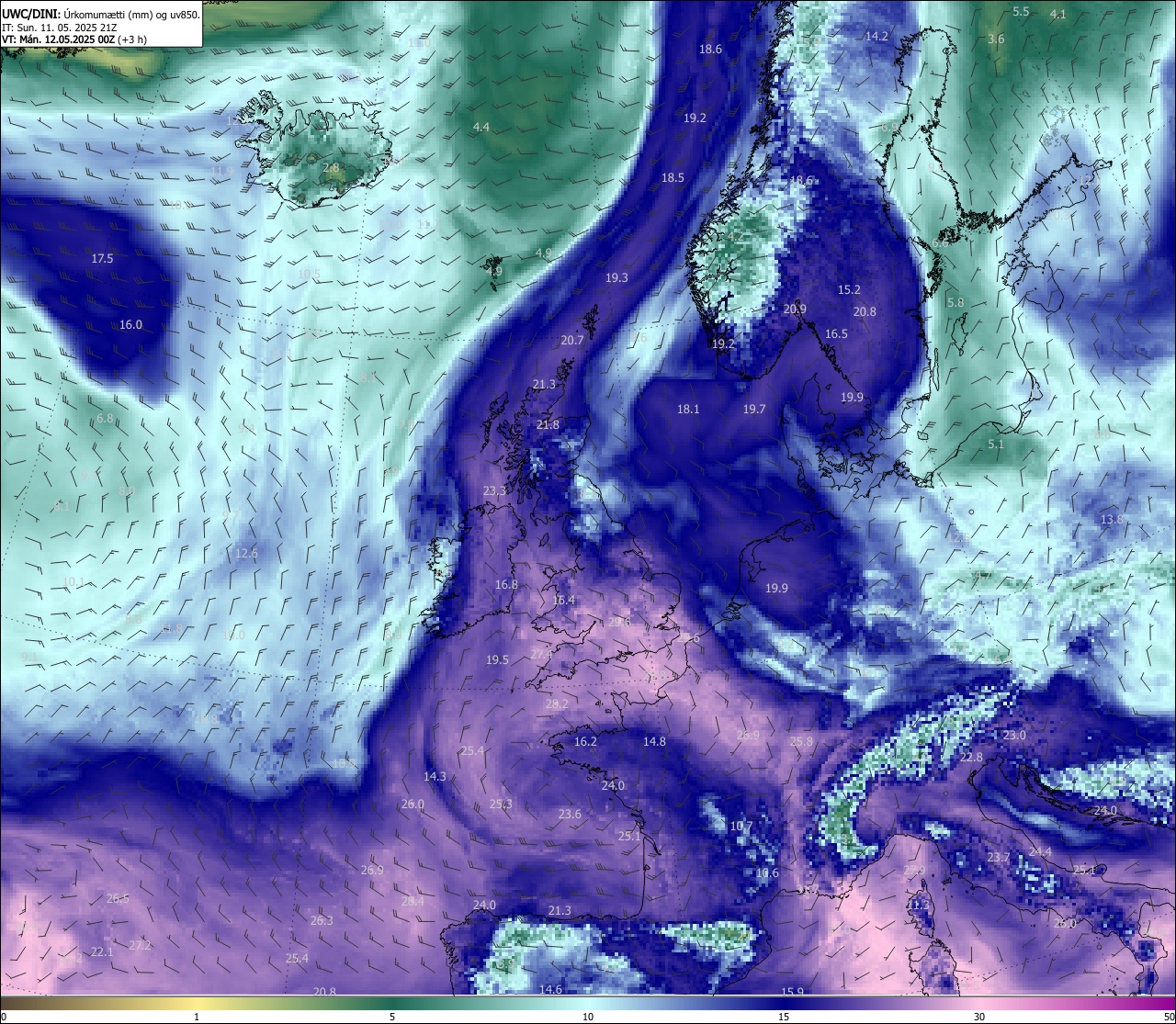Select the 27.2 value in the lower-left area
Viewport: 1176px width, 1024px height.
pyautogui.click(x=140, y=946)
